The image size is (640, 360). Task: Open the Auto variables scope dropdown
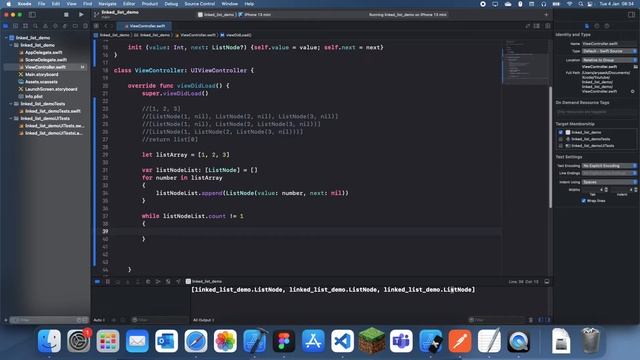coord(100,320)
